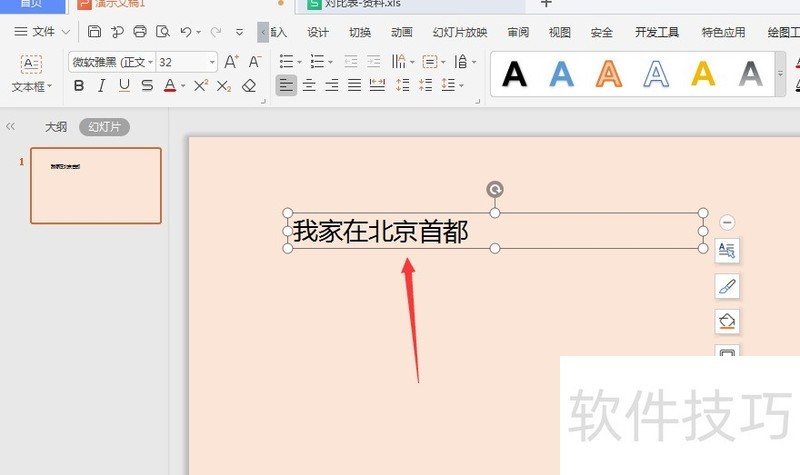This screenshot has width=800, height=475.
Task: Switch to the 设计 tab
Action: [318, 32]
